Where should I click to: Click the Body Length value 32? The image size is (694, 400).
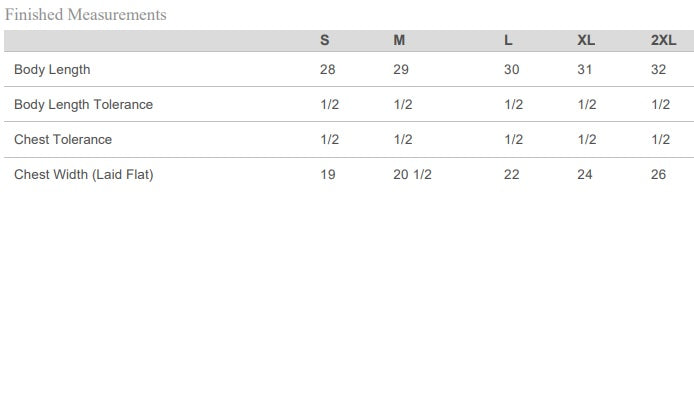658,70
